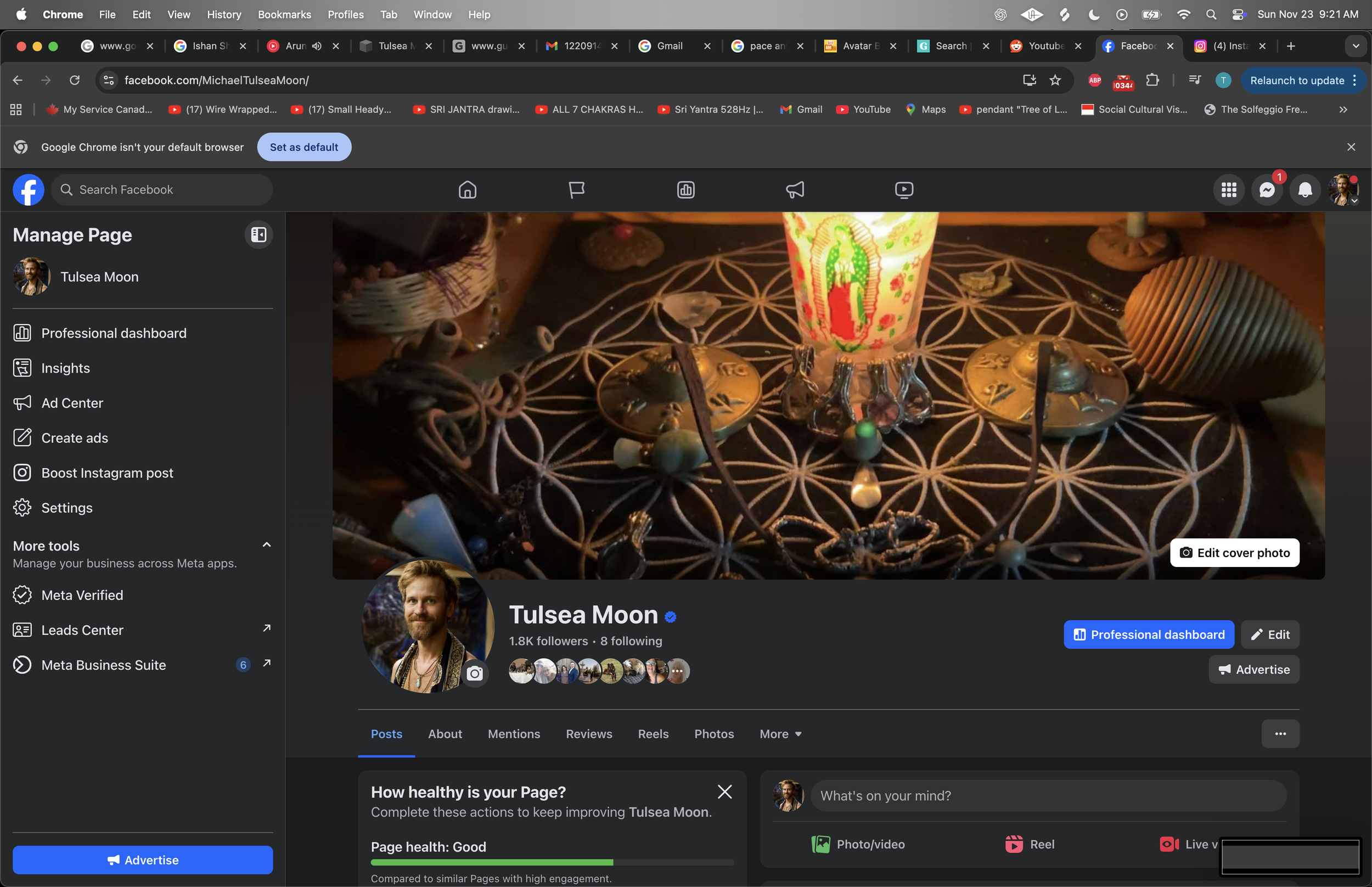The height and width of the screenshot is (887, 1372).
Task: Open Video tab icon in top nav
Action: click(x=903, y=190)
